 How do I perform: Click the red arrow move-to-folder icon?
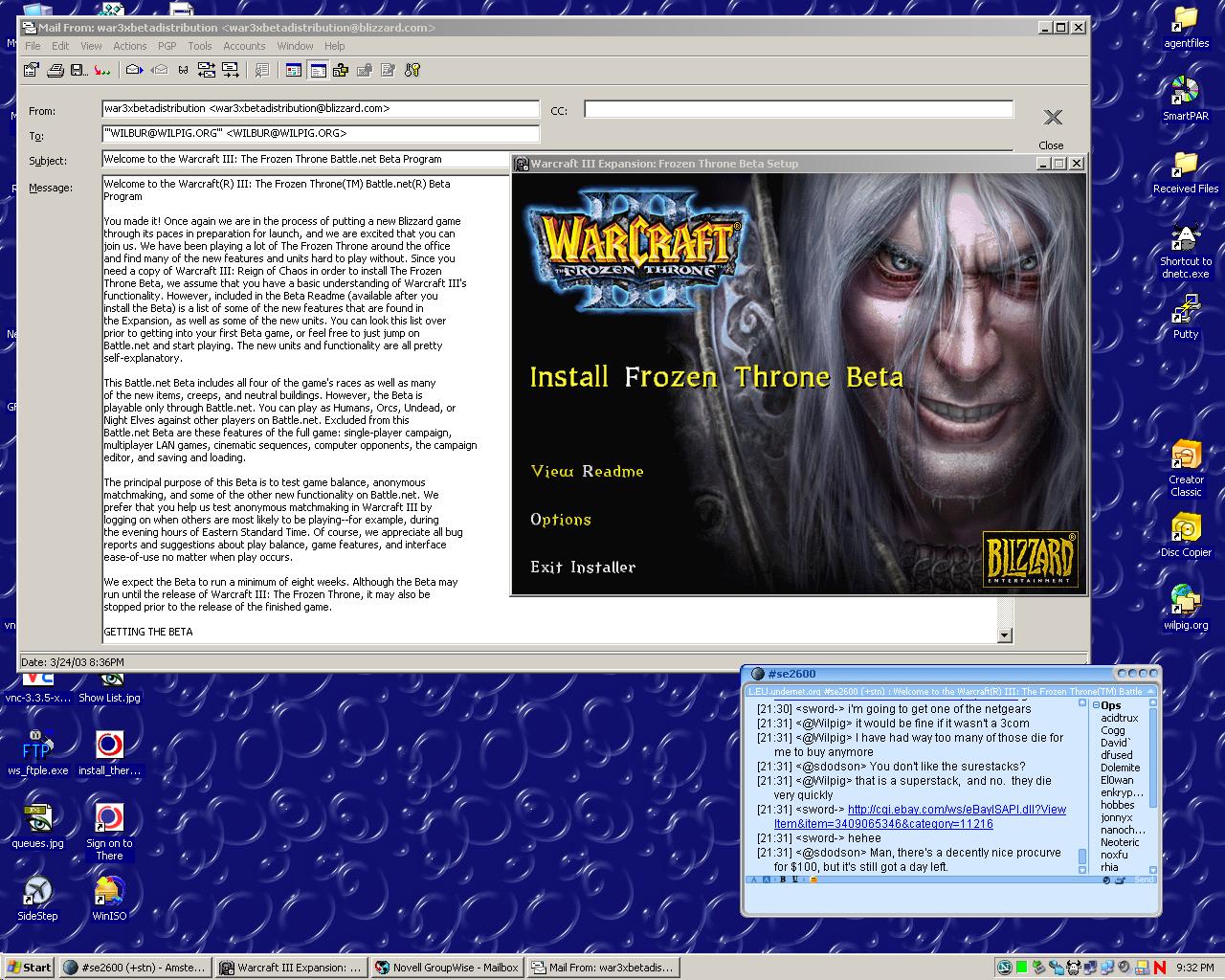coord(101,70)
